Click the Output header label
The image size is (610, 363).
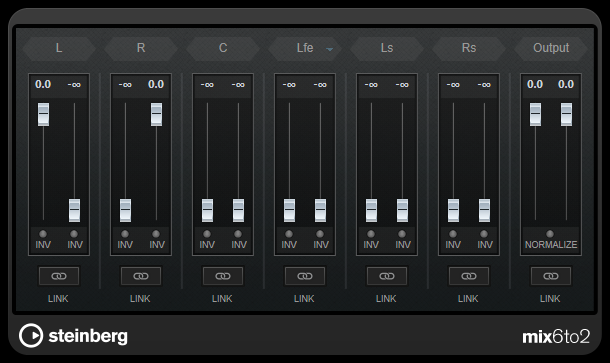coord(551,48)
